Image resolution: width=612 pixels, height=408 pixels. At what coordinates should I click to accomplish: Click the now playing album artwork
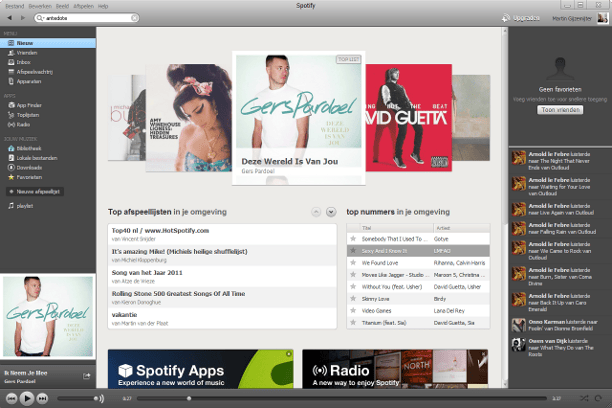[x=48, y=316]
